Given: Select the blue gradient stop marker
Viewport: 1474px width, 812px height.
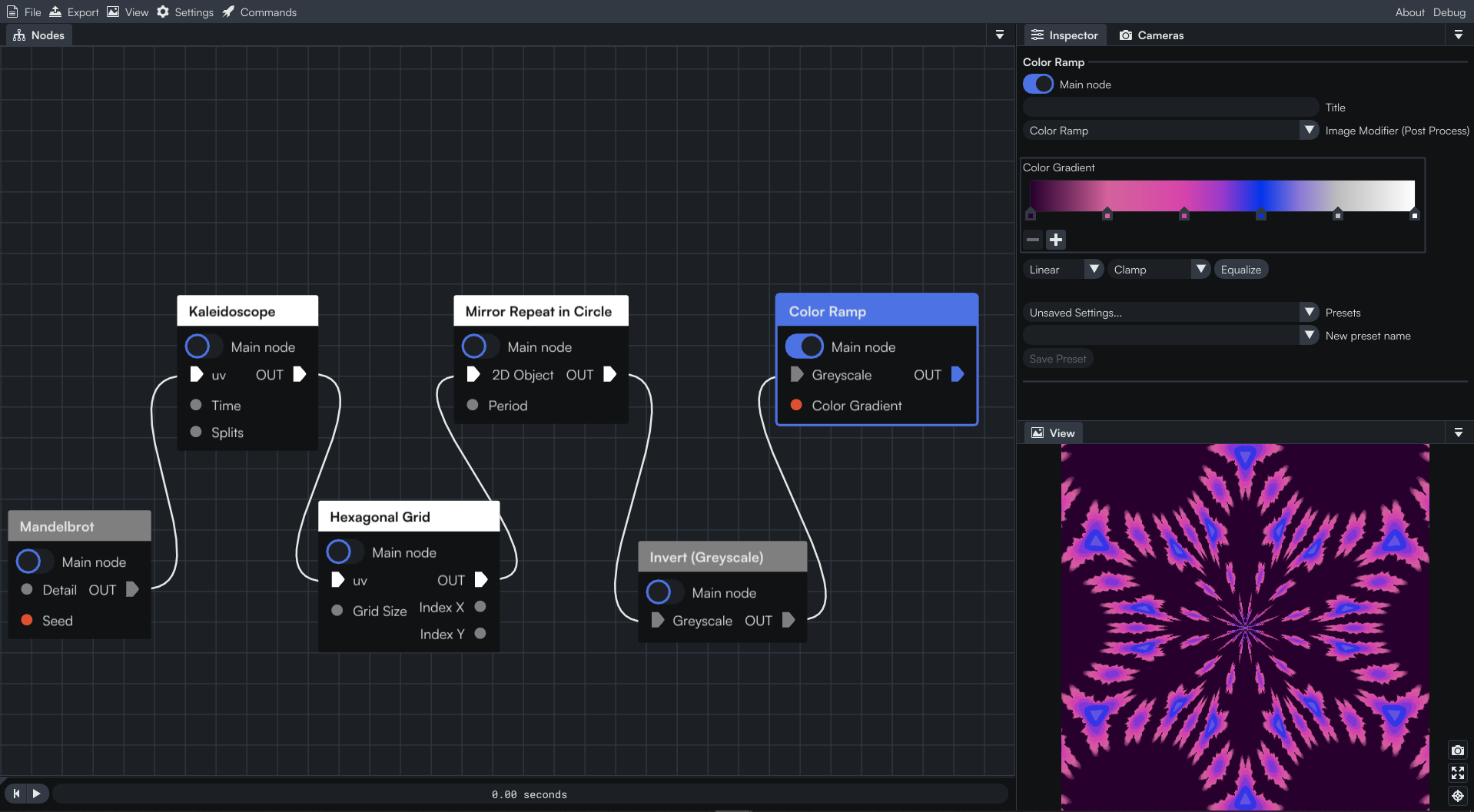Looking at the screenshot, I should (1261, 214).
